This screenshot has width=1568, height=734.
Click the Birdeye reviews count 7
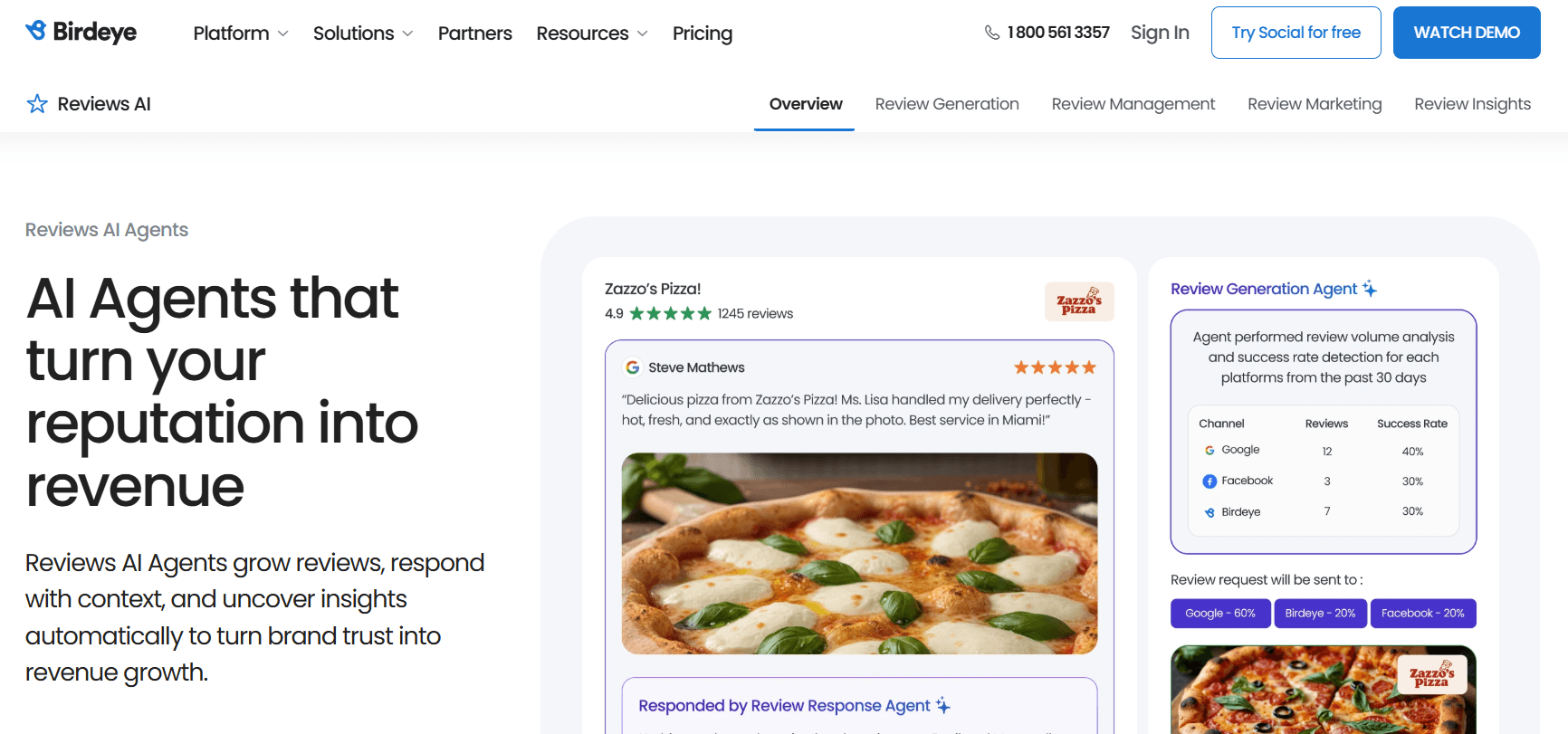(x=1327, y=511)
